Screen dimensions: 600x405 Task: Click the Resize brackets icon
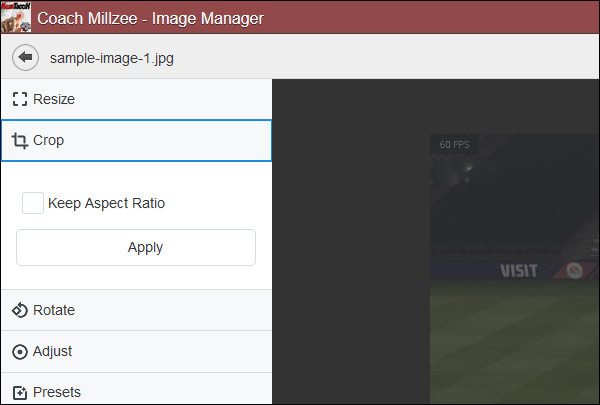(19, 99)
